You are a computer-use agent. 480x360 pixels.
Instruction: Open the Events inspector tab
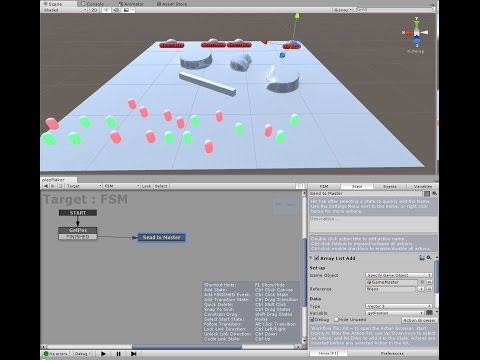pos(390,186)
